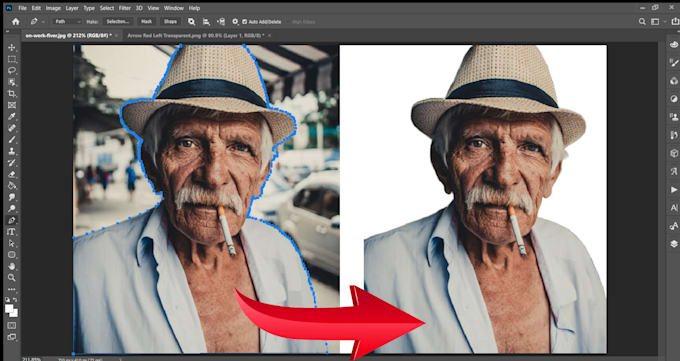
Task: Select the Eraser tool
Action: coord(12,174)
